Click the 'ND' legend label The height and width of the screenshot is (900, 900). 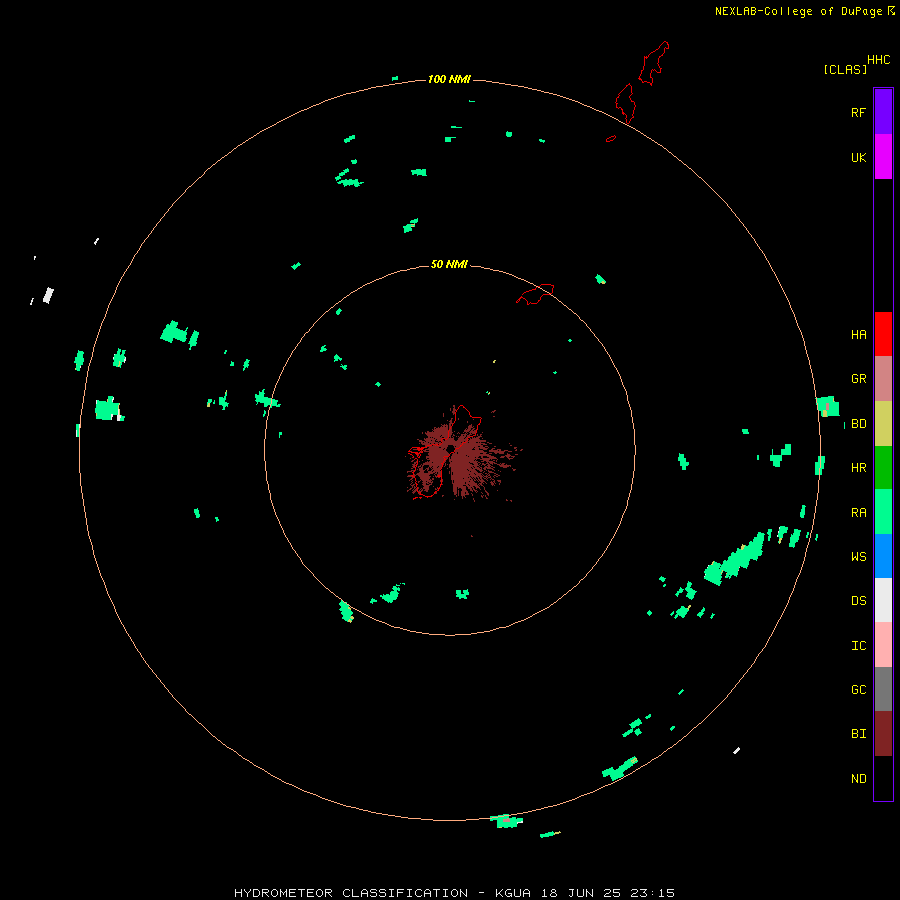tap(858, 779)
